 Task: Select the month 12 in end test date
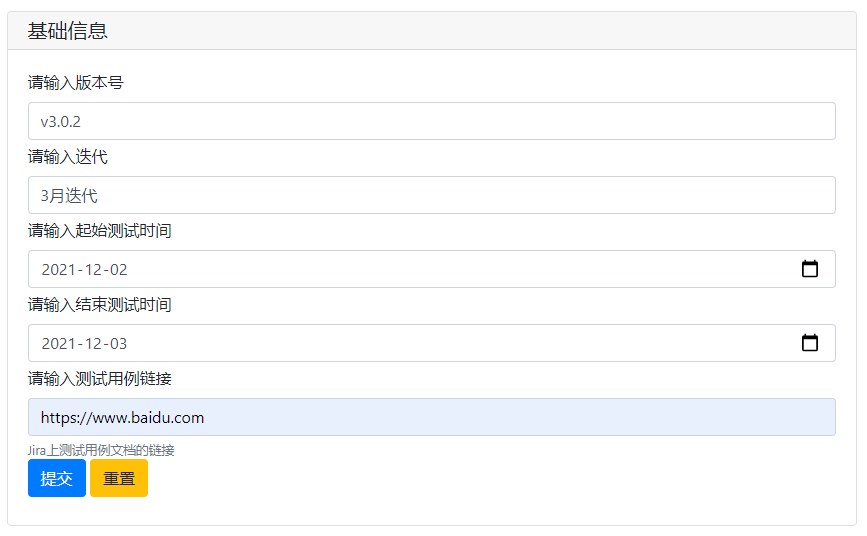[x=92, y=343]
